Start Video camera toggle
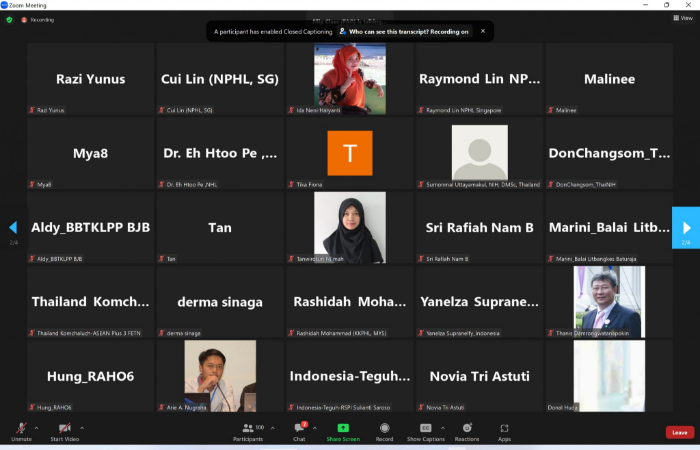The width and height of the screenshot is (700, 450). point(65,430)
